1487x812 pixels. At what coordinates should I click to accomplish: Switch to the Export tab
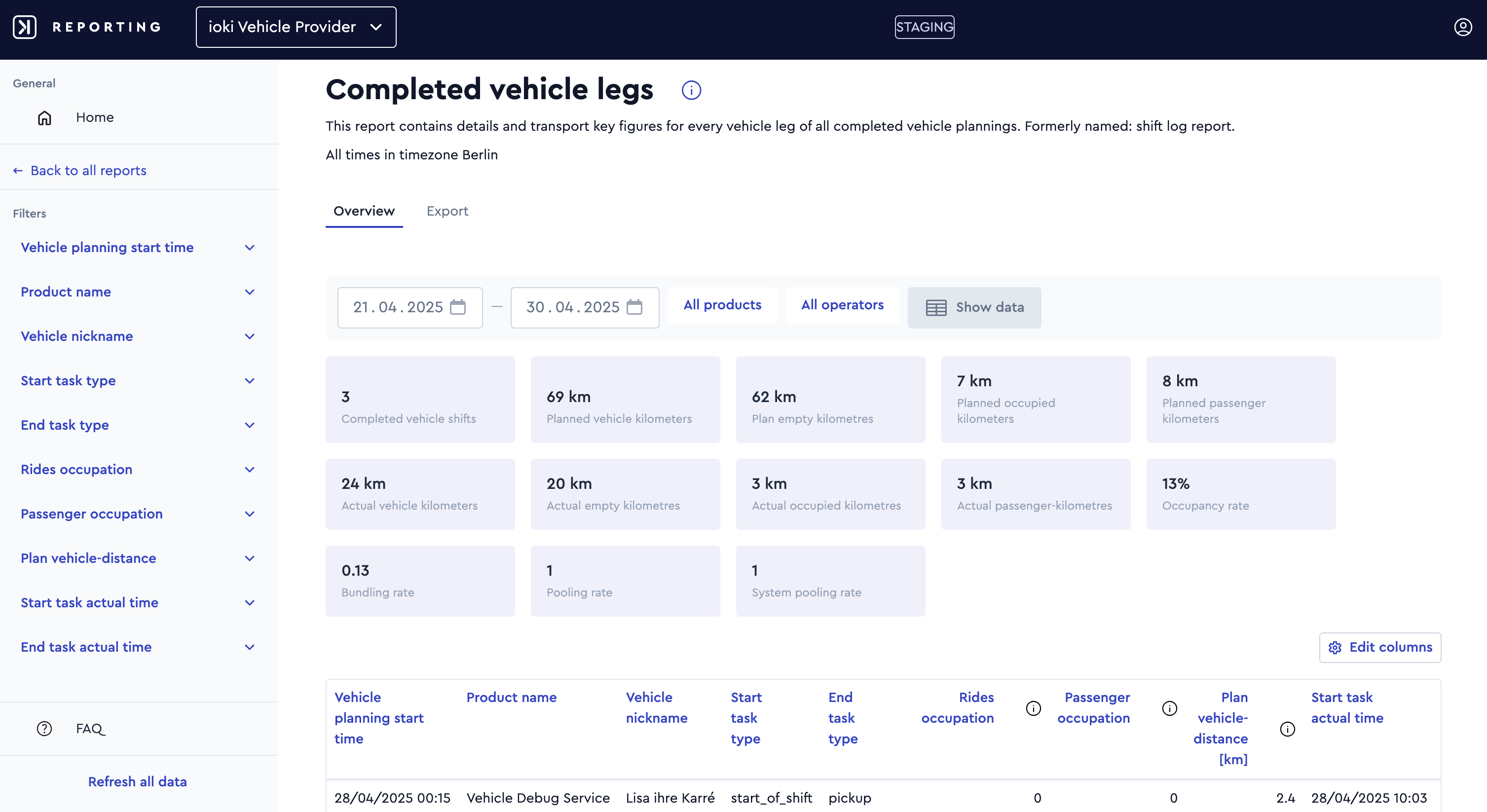click(447, 211)
